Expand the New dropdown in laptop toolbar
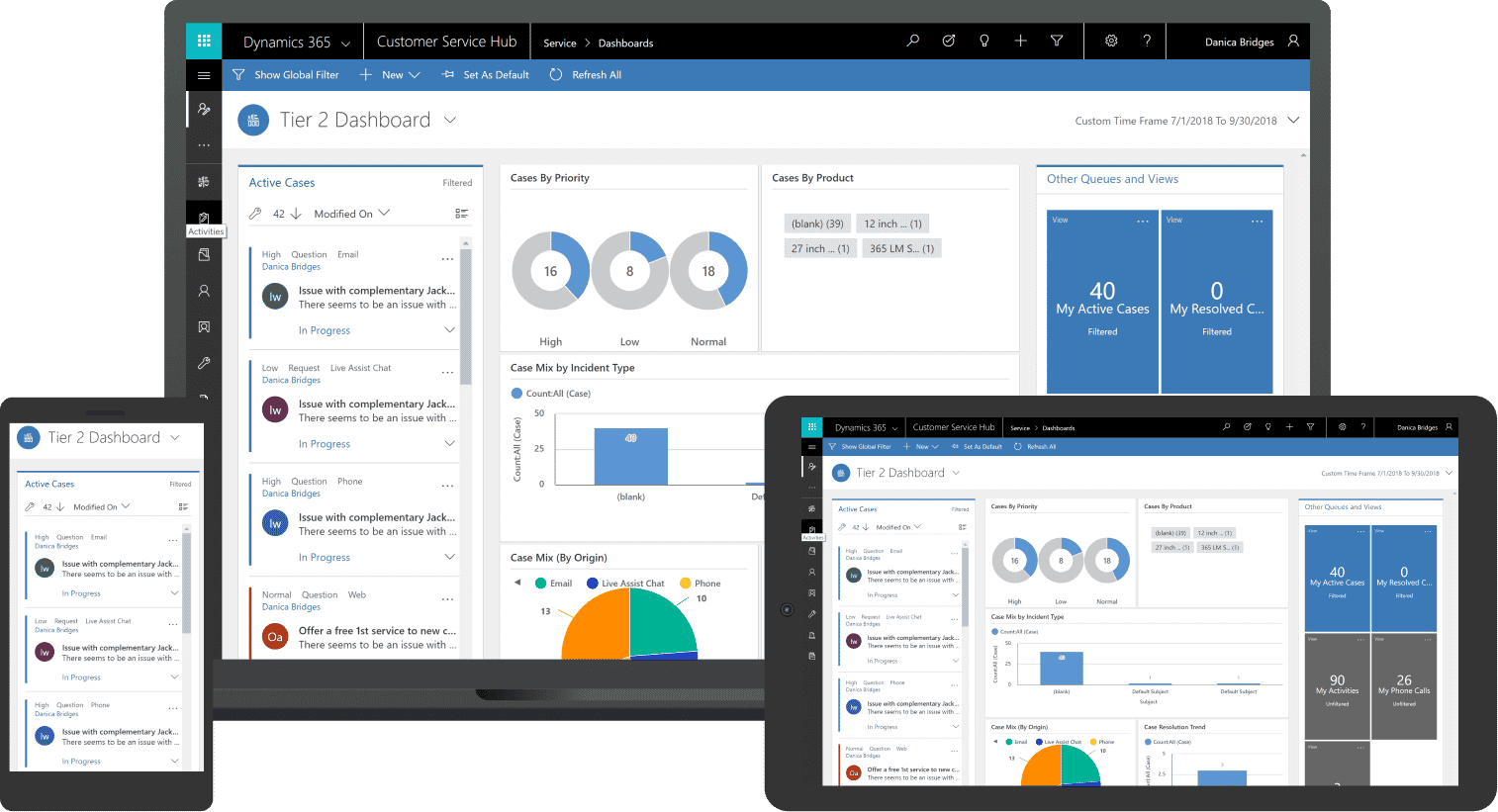Screen dimensions: 1498x812 point(415,75)
